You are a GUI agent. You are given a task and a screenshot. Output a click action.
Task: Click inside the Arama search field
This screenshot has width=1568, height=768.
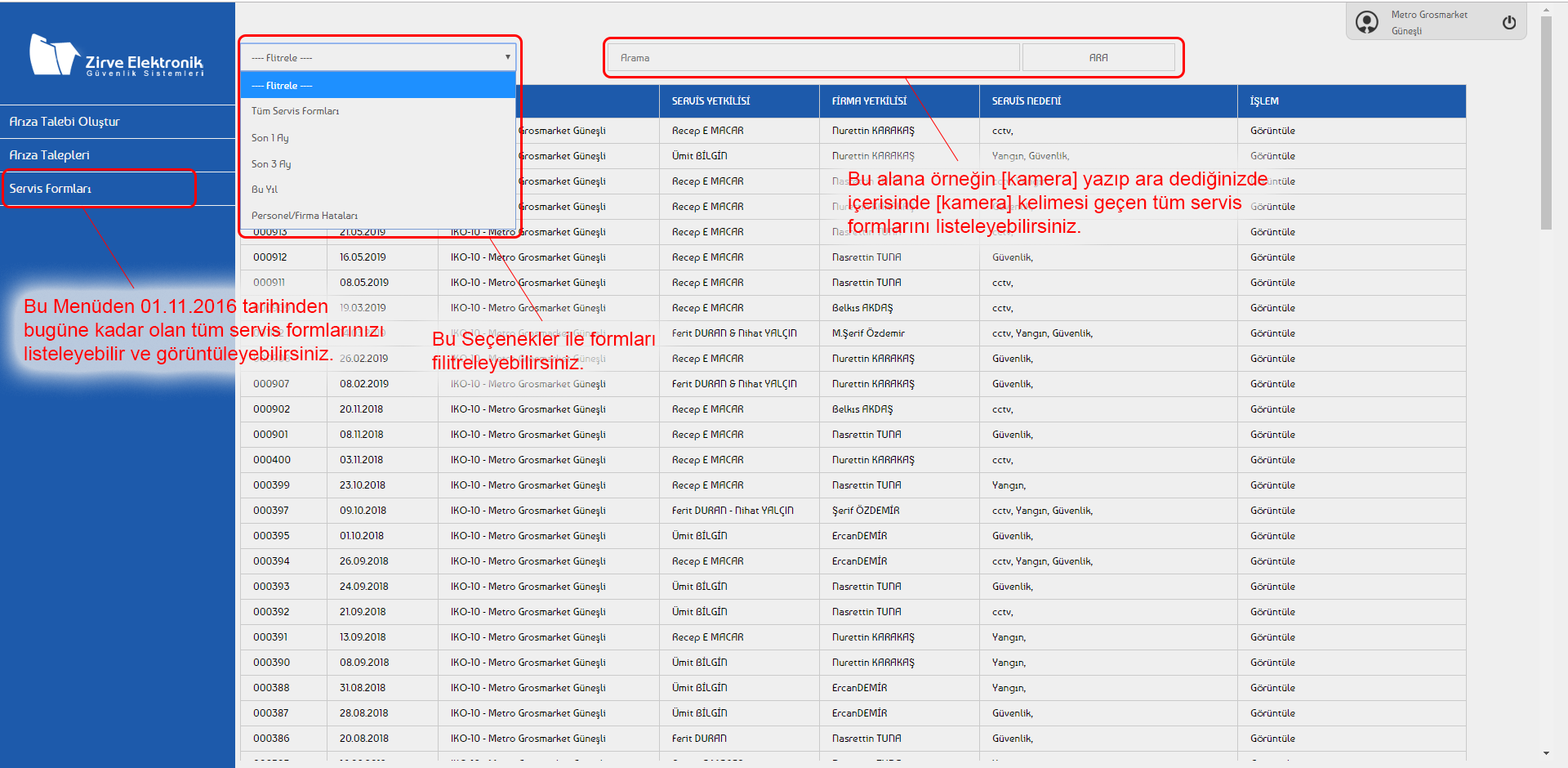tap(813, 58)
